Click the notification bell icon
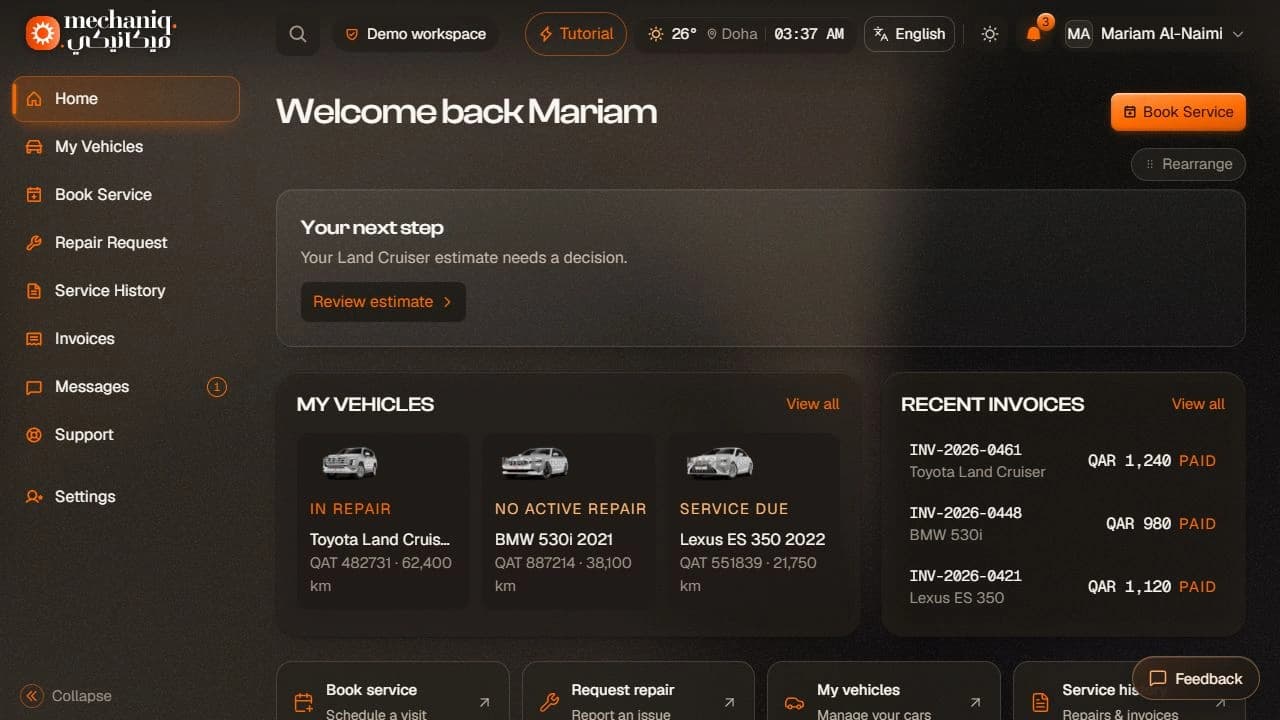Screen dimensions: 1280x720 (x=1034, y=34)
